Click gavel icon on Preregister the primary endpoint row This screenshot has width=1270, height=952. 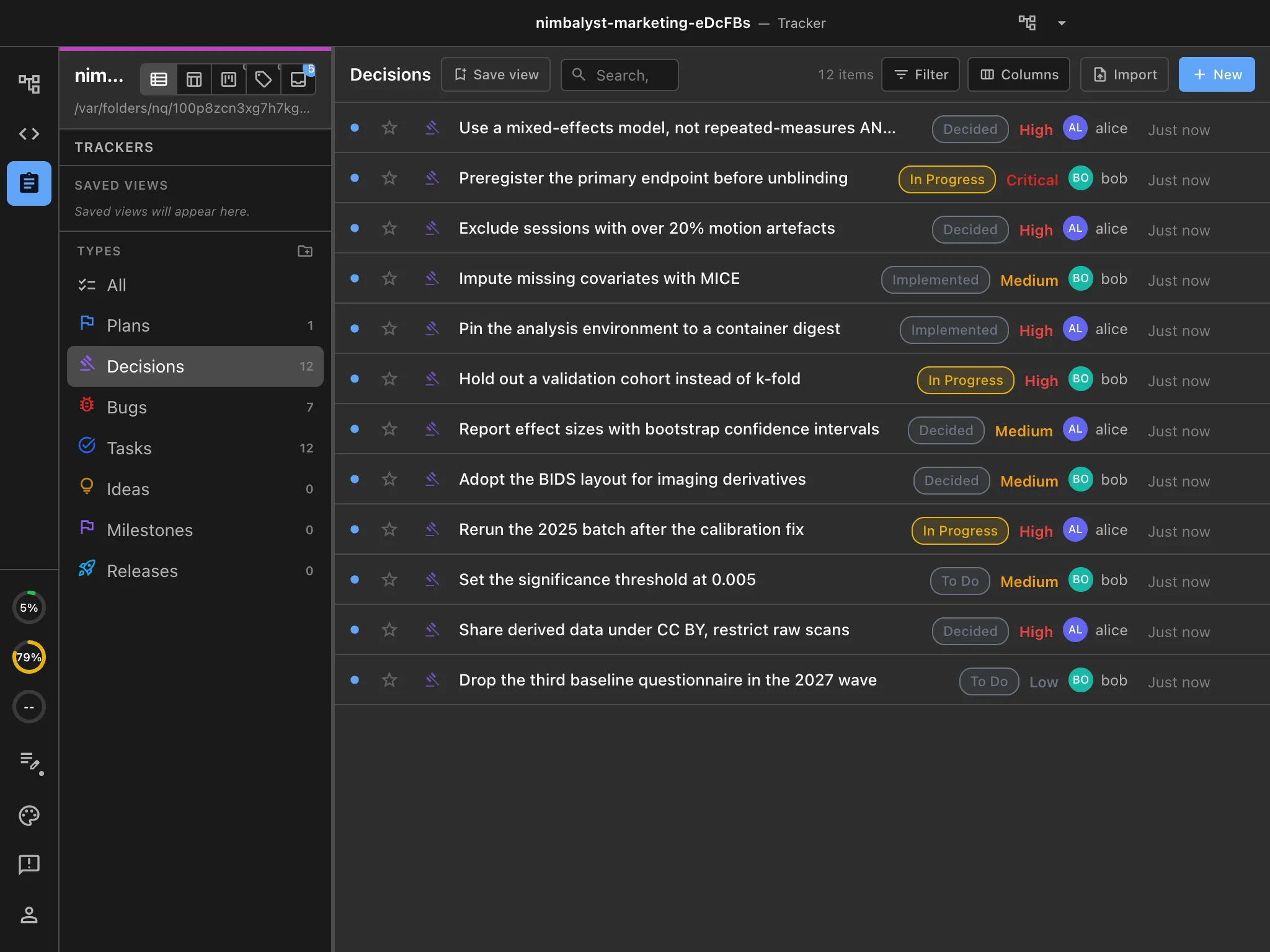point(432,178)
